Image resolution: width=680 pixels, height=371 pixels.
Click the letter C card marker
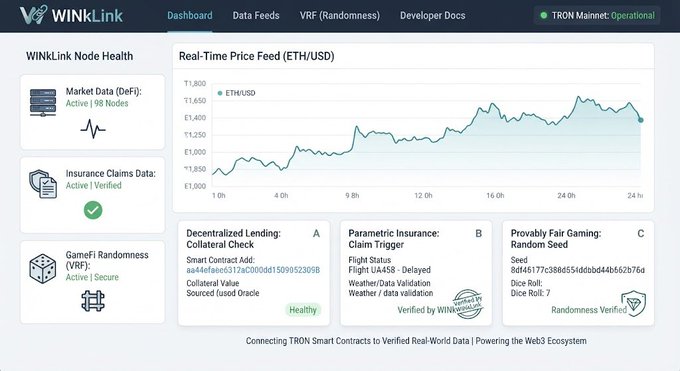click(x=641, y=233)
